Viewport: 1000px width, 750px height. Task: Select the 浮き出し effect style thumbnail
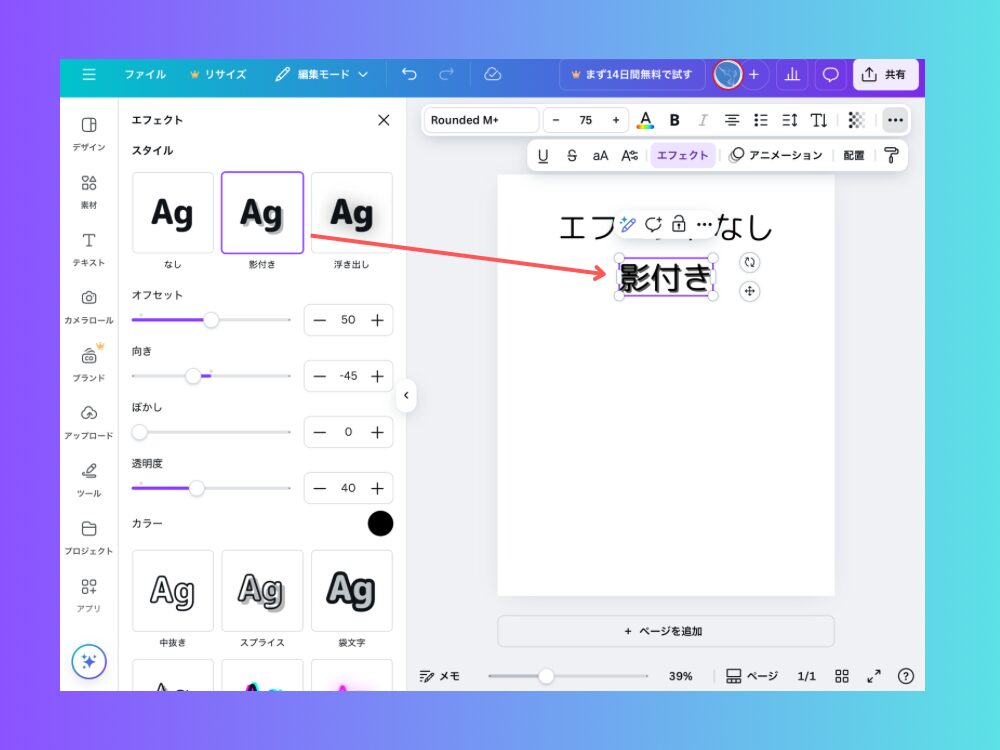tap(351, 213)
